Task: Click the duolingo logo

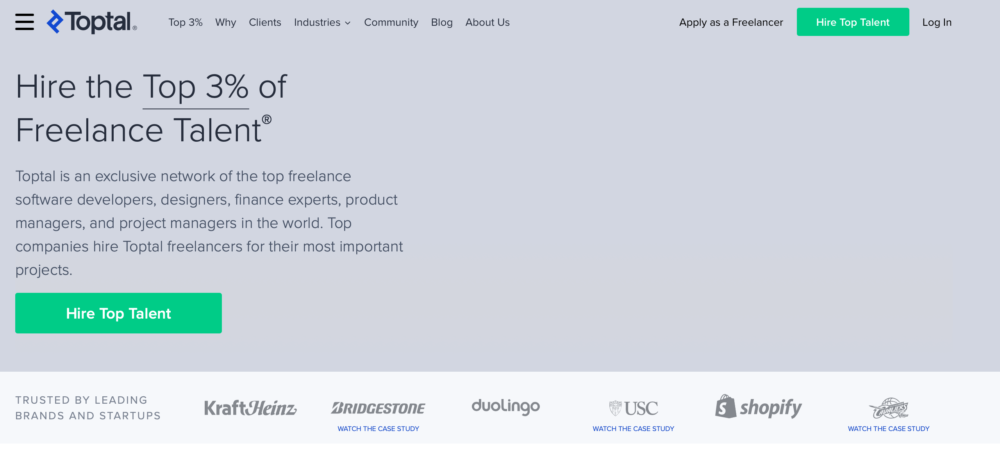Action: coord(506,407)
